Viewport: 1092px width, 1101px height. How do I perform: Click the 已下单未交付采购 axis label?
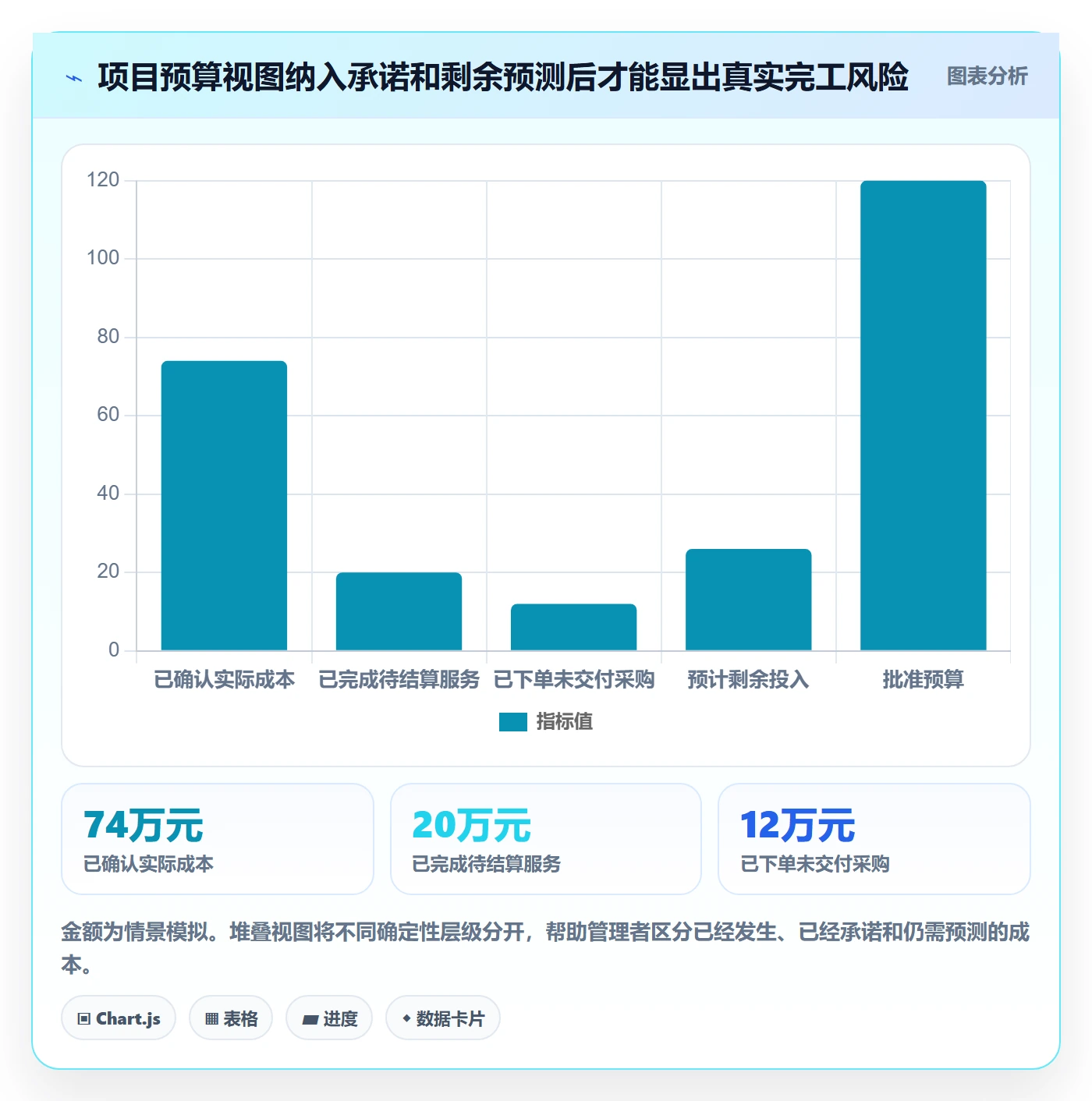coord(574,680)
